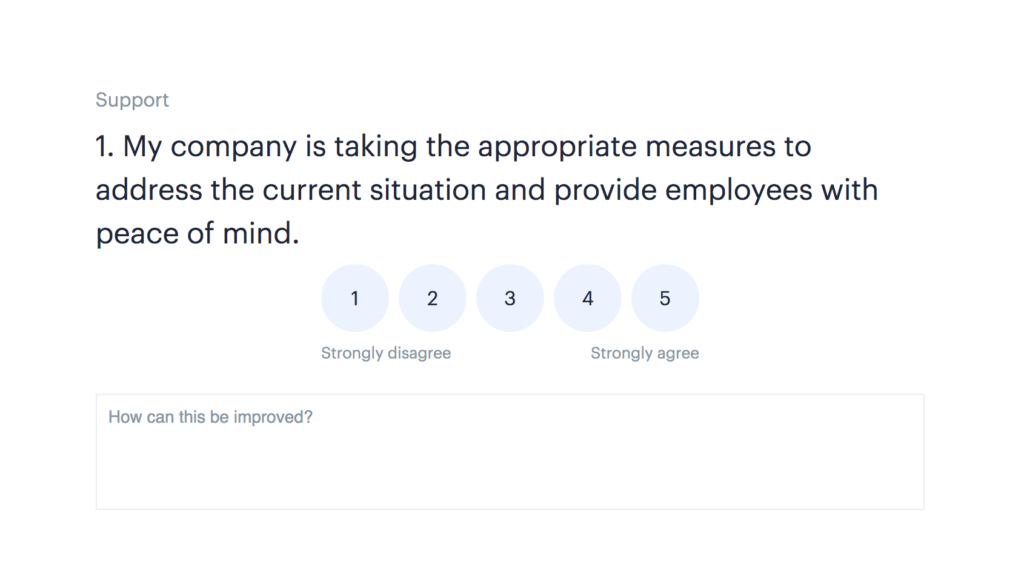Screen dimensions: 1024x579
Task: Select rating 2 on the scale
Action: point(432,298)
